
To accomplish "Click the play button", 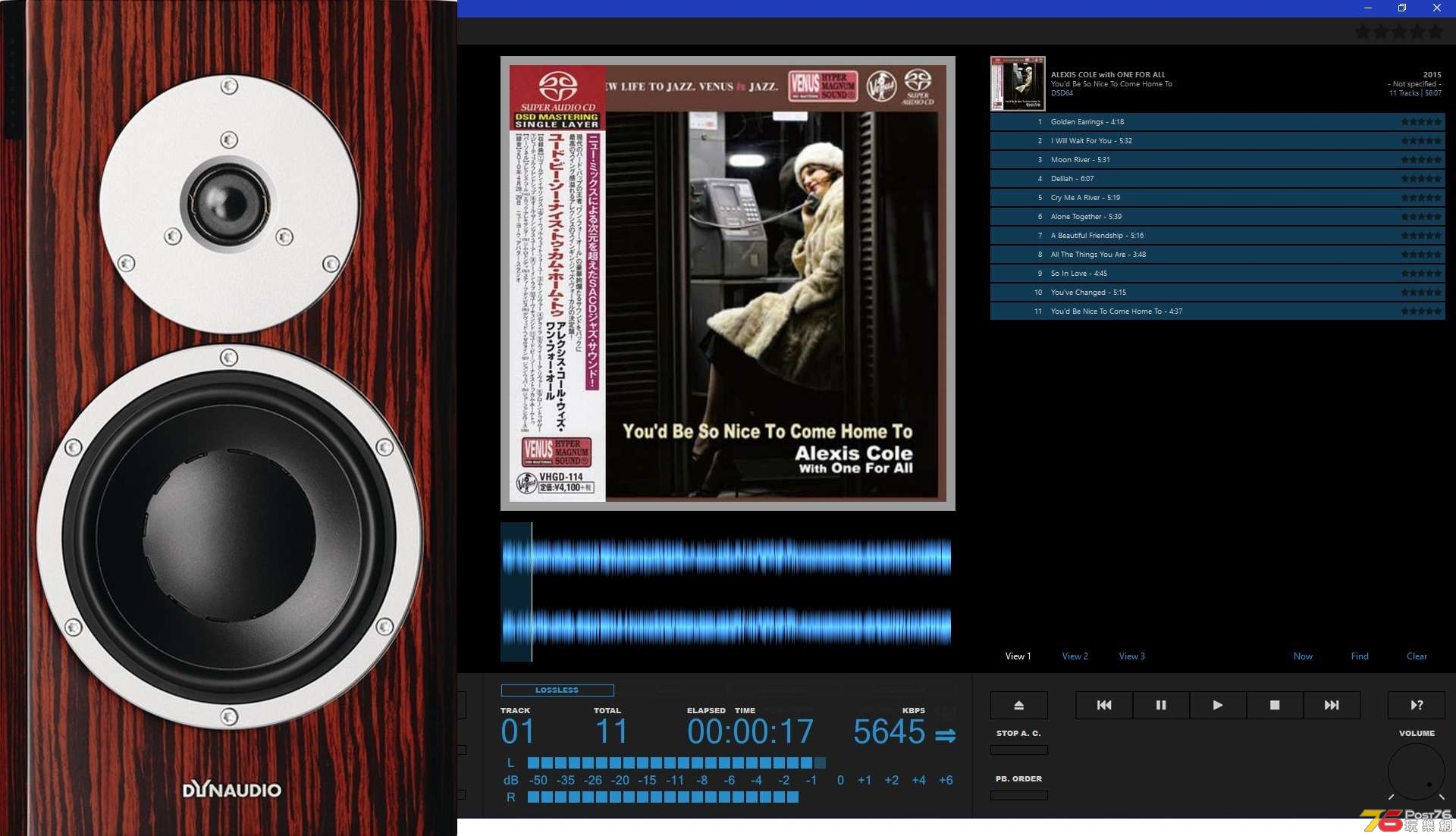I will (1218, 705).
